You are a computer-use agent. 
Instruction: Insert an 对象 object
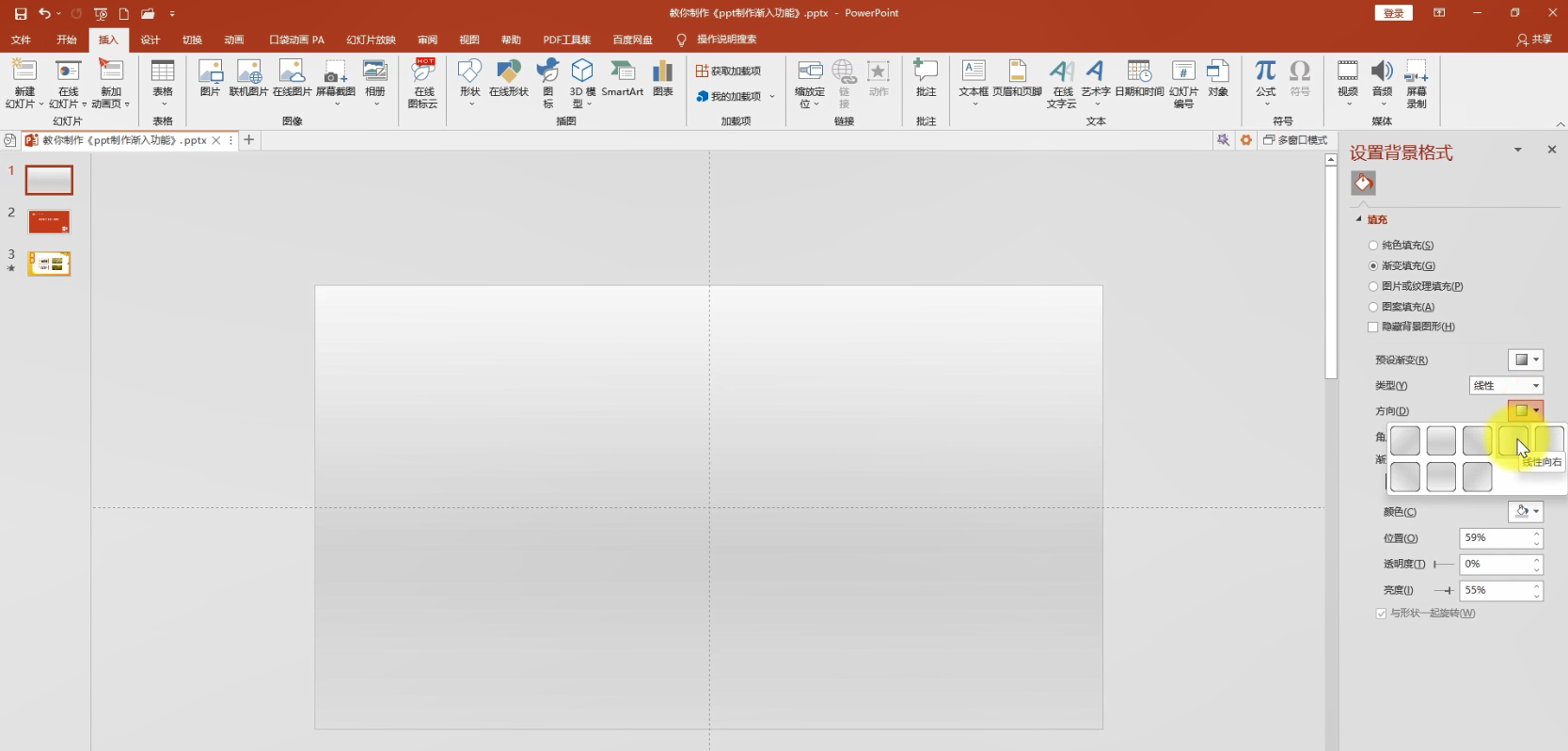click(1218, 79)
